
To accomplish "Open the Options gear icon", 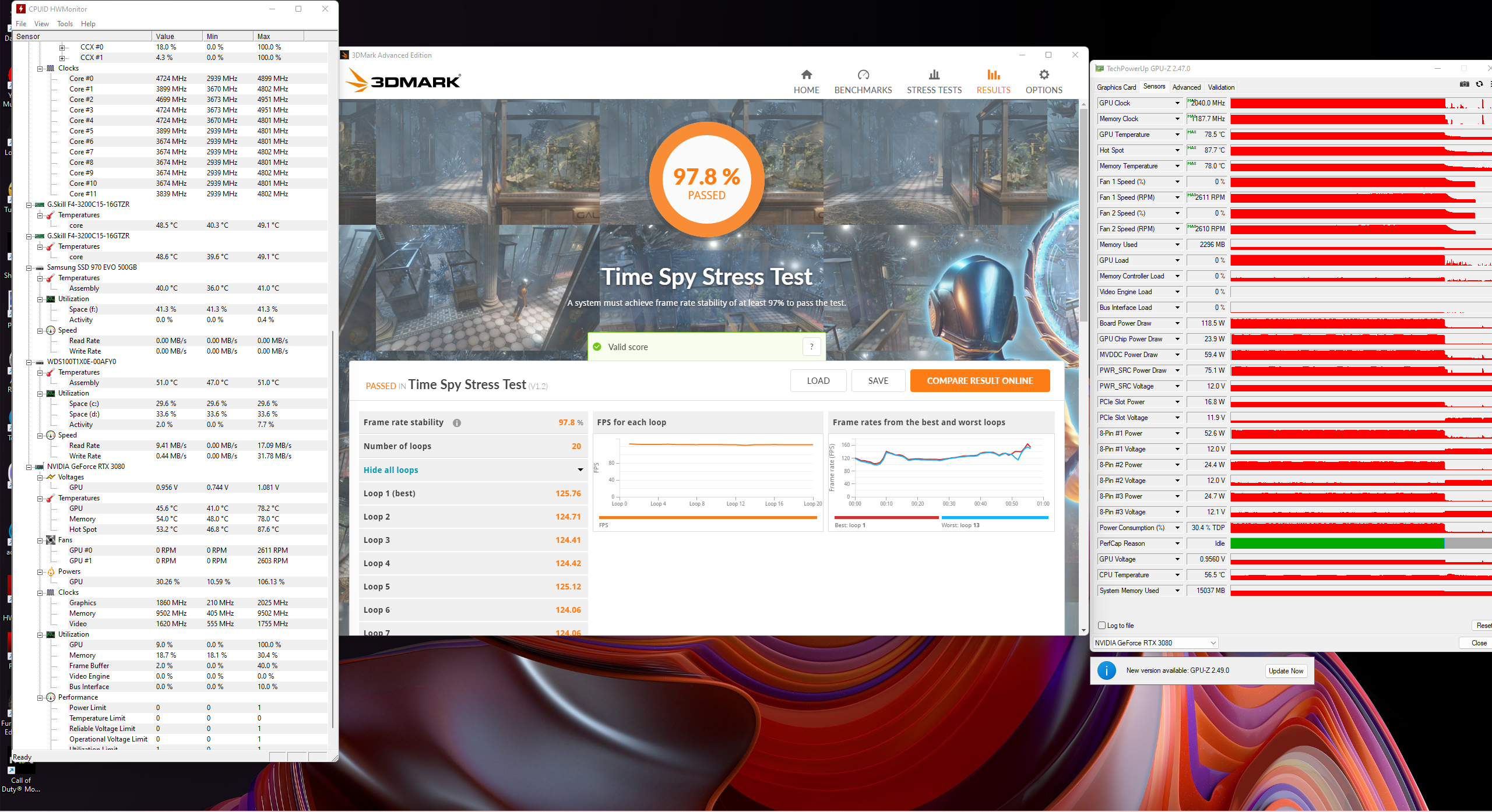I will 1044,75.
